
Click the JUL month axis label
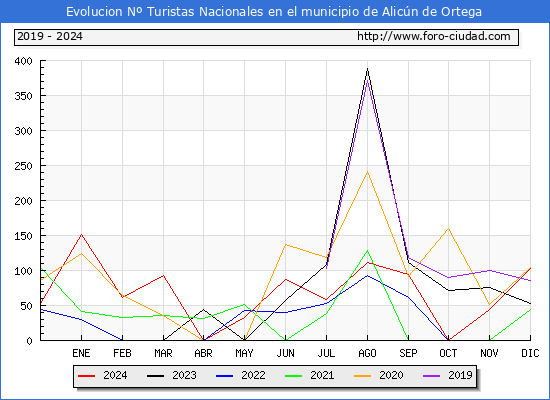326,353
